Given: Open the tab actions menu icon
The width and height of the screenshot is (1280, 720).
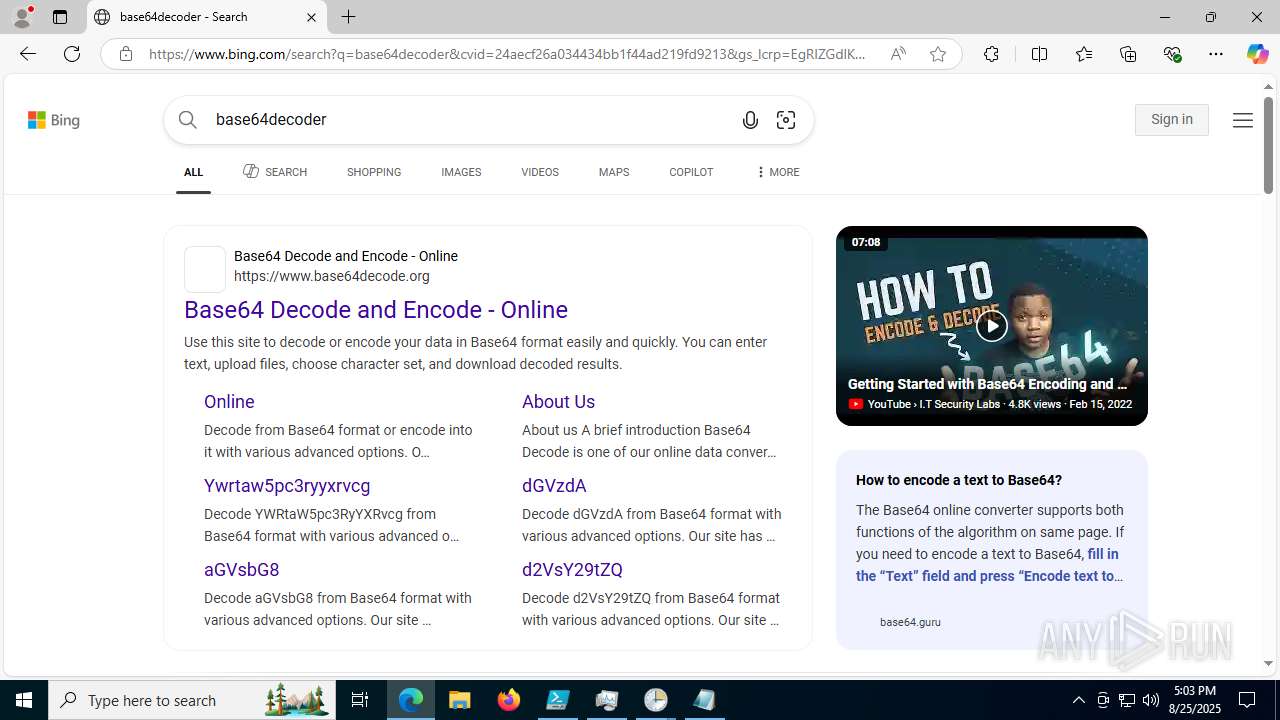Looking at the screenshot, I should 60,17.
